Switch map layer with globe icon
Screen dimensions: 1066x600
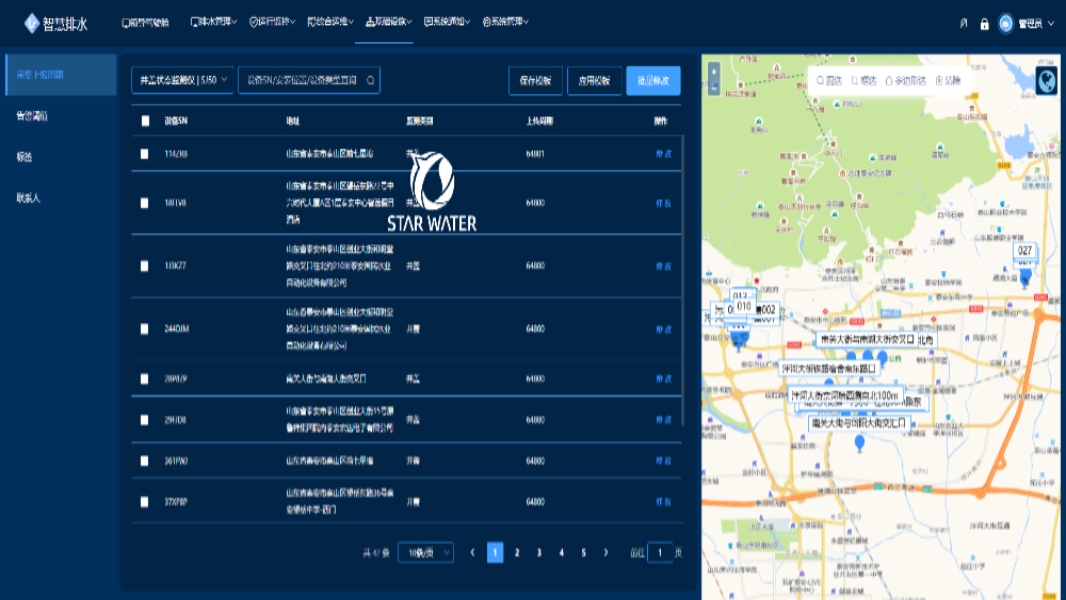[x=1047, y=81]
